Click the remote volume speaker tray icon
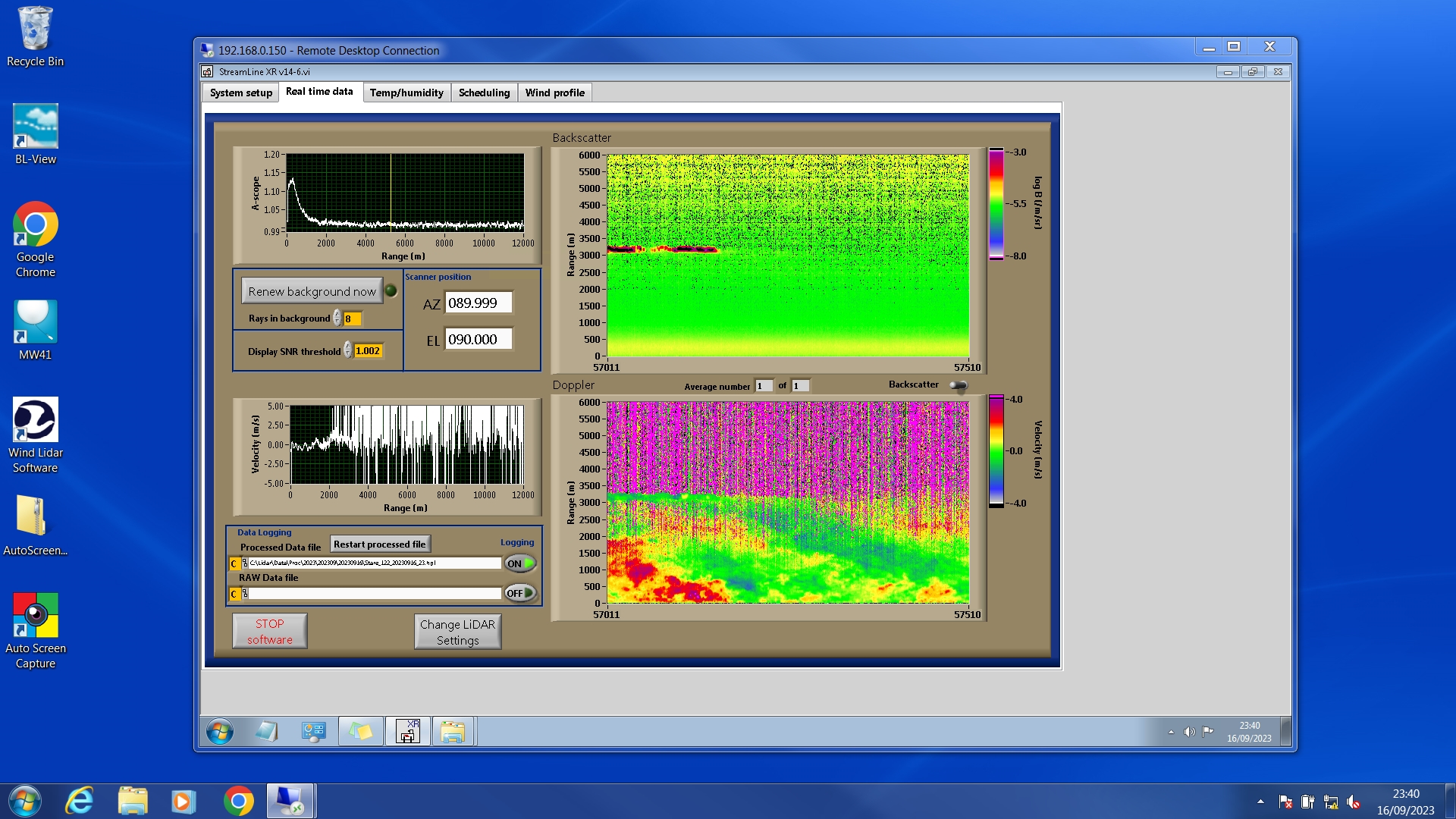1456x819 pixels. 1189,732
